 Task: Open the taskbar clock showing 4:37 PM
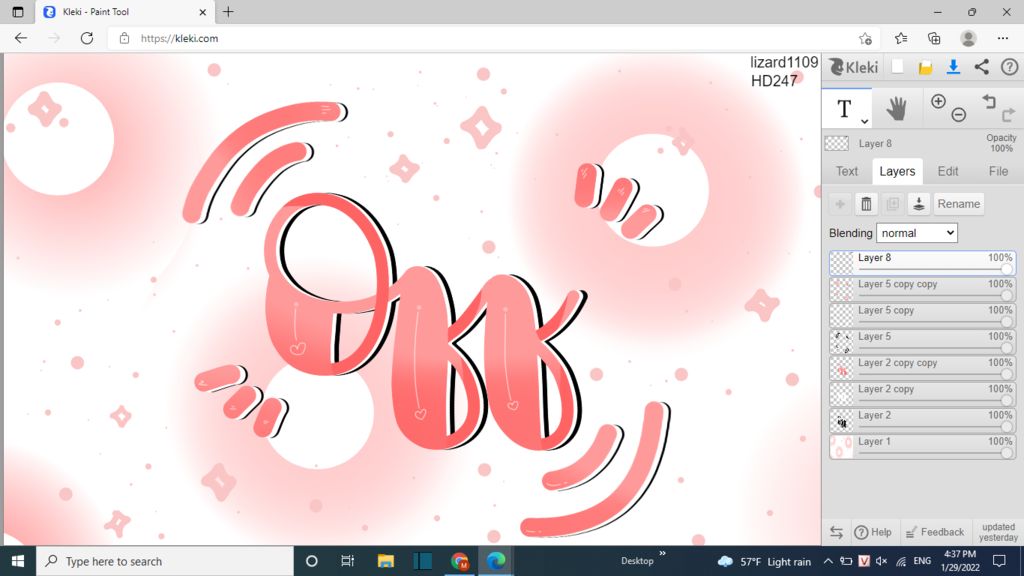point(961,561)
